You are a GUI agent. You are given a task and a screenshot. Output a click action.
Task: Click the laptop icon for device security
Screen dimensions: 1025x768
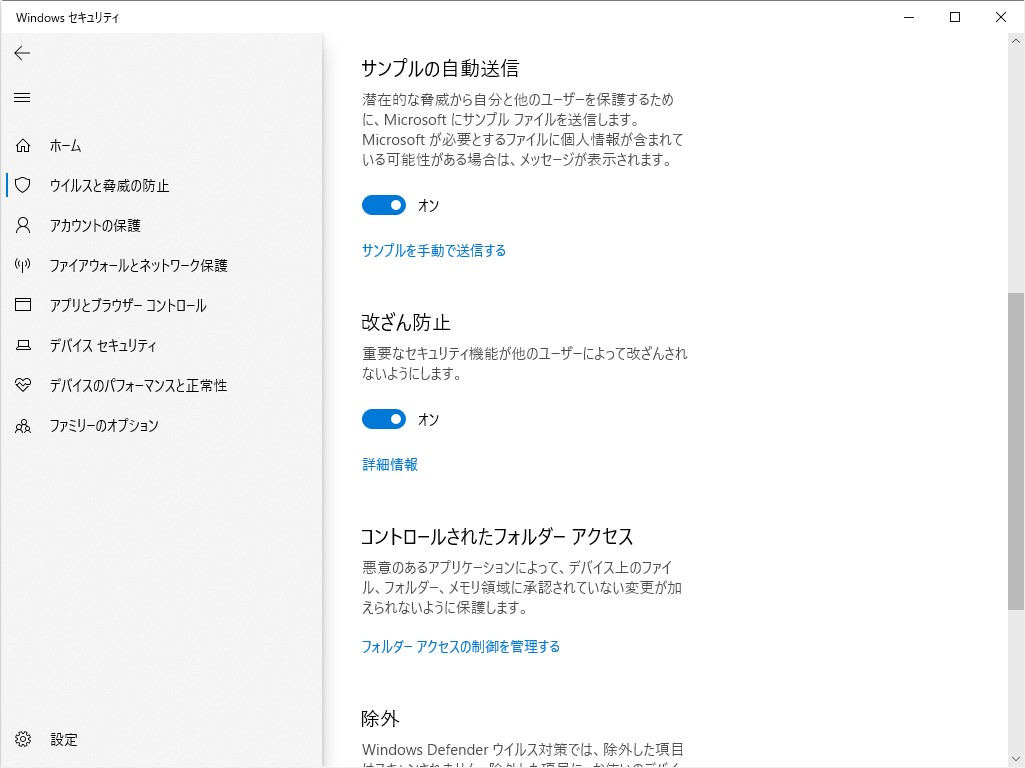pos(23,345)
